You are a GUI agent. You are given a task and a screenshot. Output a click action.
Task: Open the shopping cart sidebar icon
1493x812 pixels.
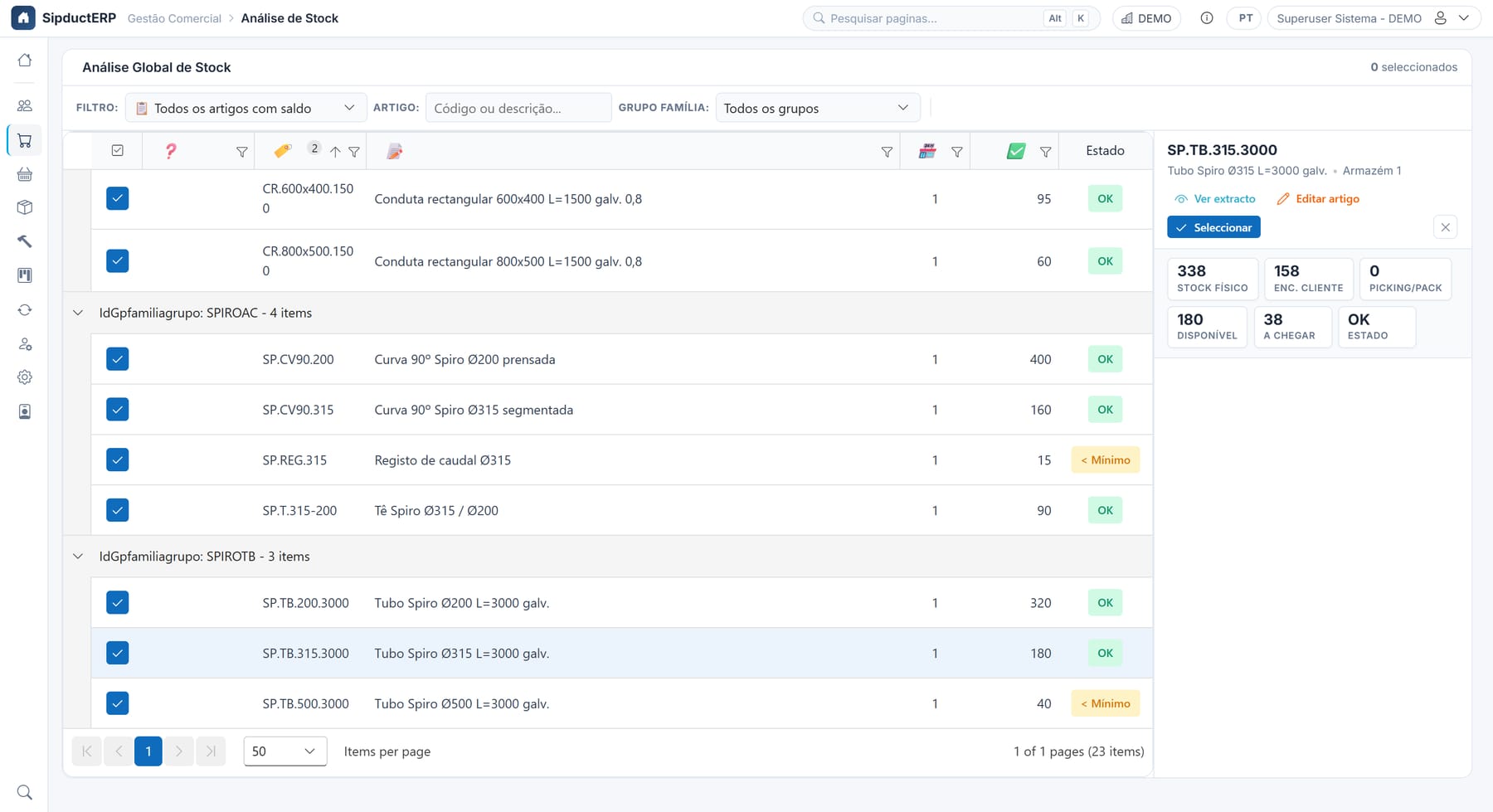(25, 140)
